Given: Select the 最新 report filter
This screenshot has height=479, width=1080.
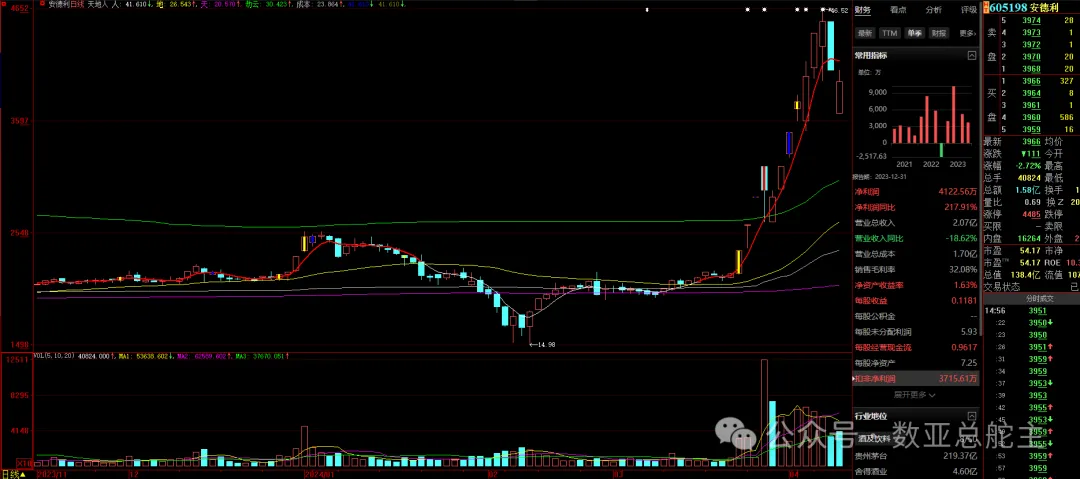Looking at the screenshot, I should (x=866, y=33).
